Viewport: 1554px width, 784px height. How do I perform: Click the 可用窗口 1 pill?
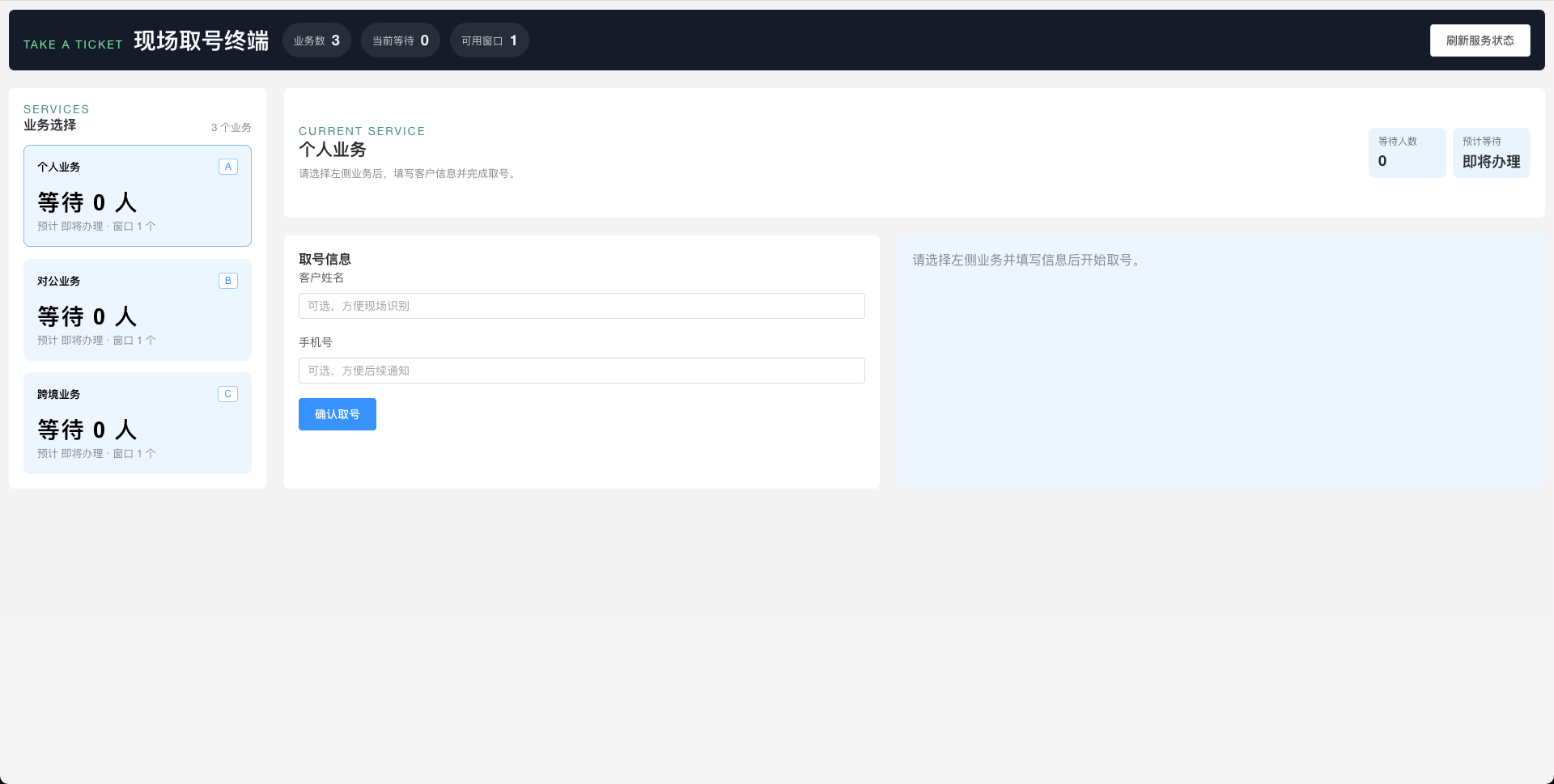pyautogui.click(x=490, y=40)
